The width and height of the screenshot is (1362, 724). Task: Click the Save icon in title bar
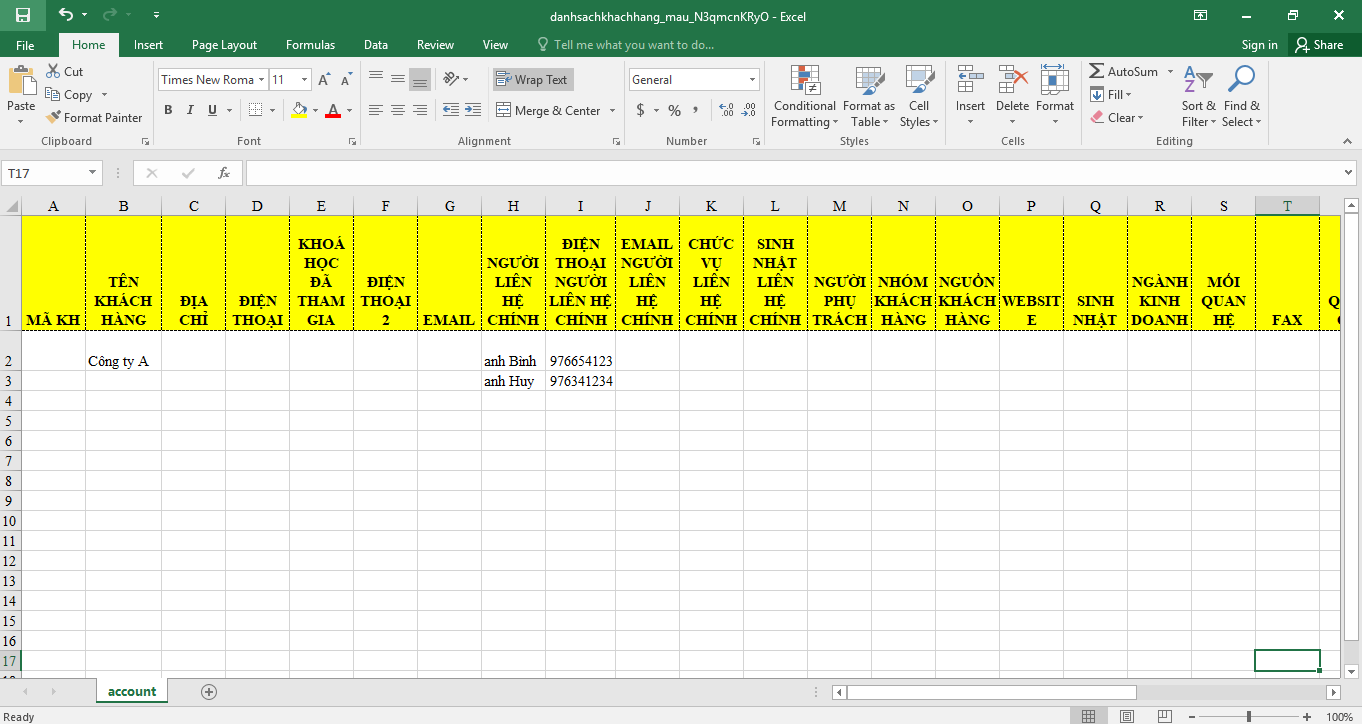tap(22, 15)
